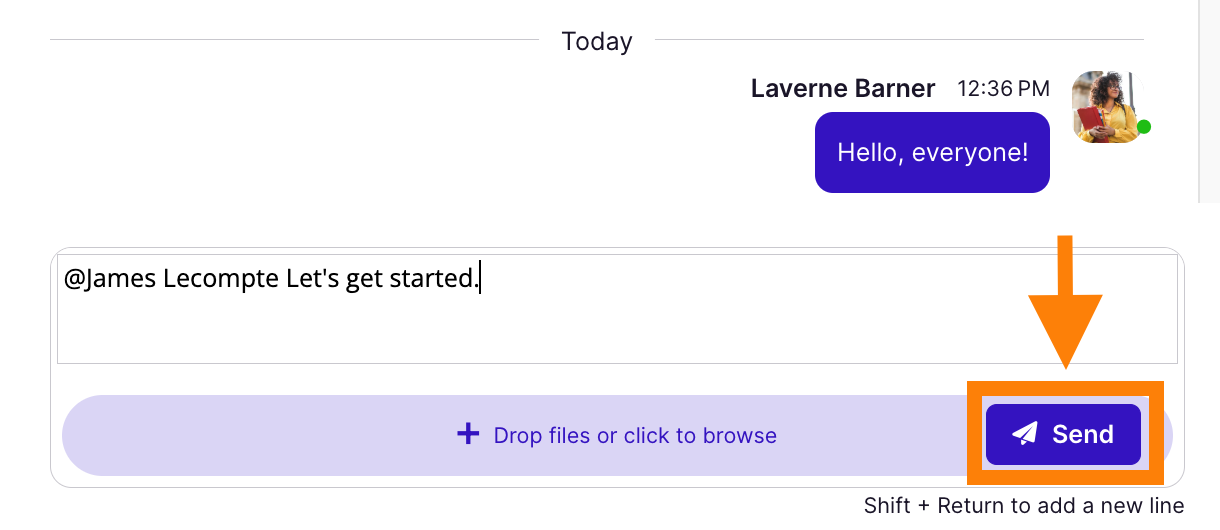Focus the message text input box
Image resolution: width=1220 pixels, height=530 pixels.
617,309
